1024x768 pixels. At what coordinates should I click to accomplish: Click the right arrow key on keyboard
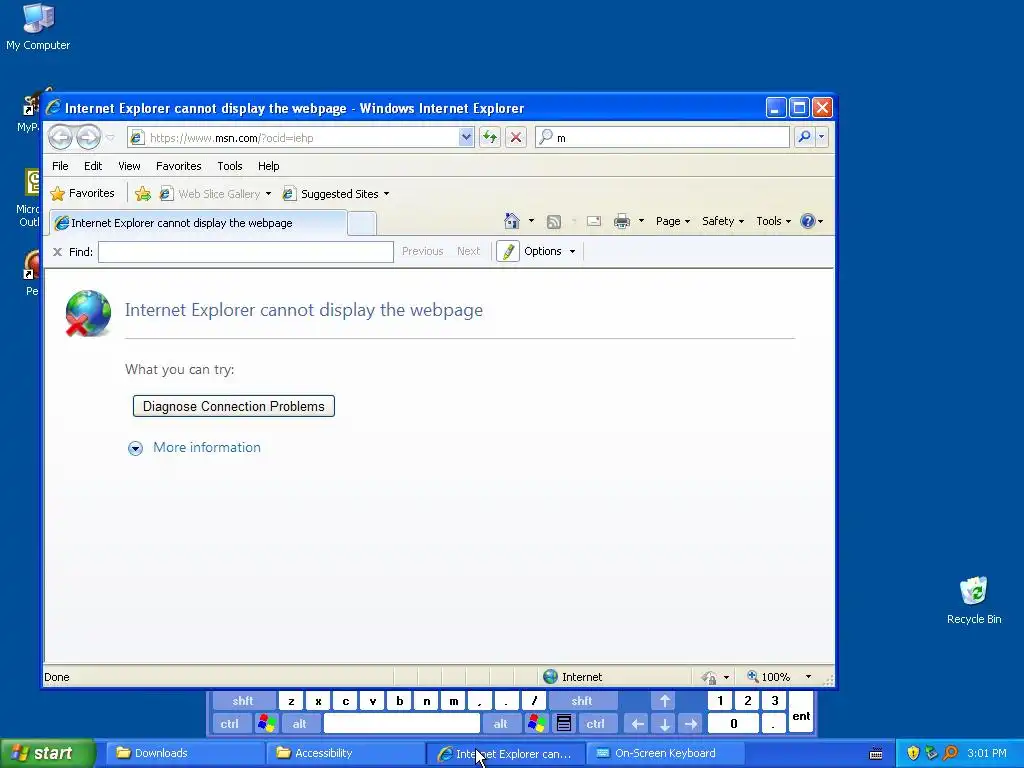[691, 724]
